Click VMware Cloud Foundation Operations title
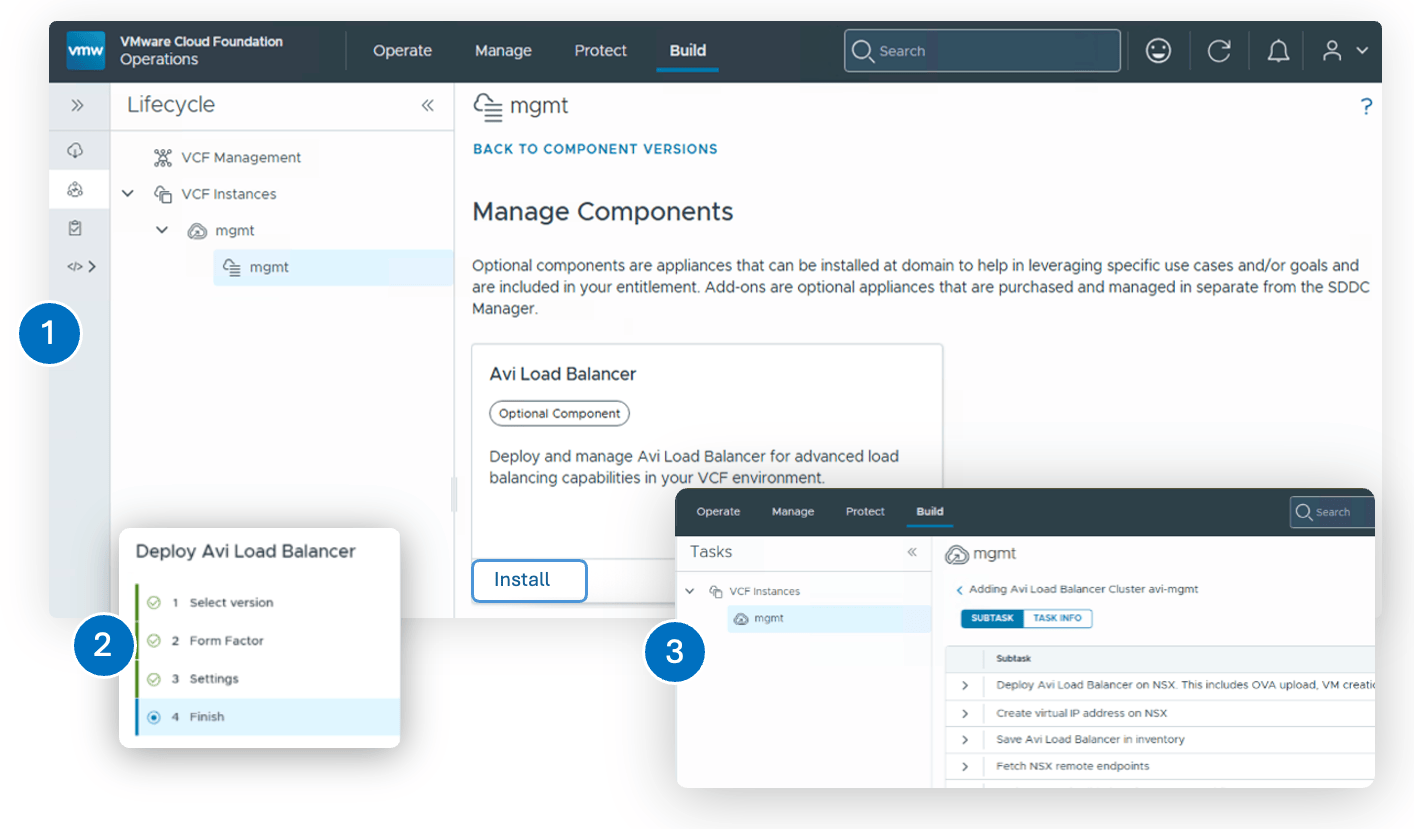The width and height of the screenshot is (1414, 829). [x=202, y=51]
